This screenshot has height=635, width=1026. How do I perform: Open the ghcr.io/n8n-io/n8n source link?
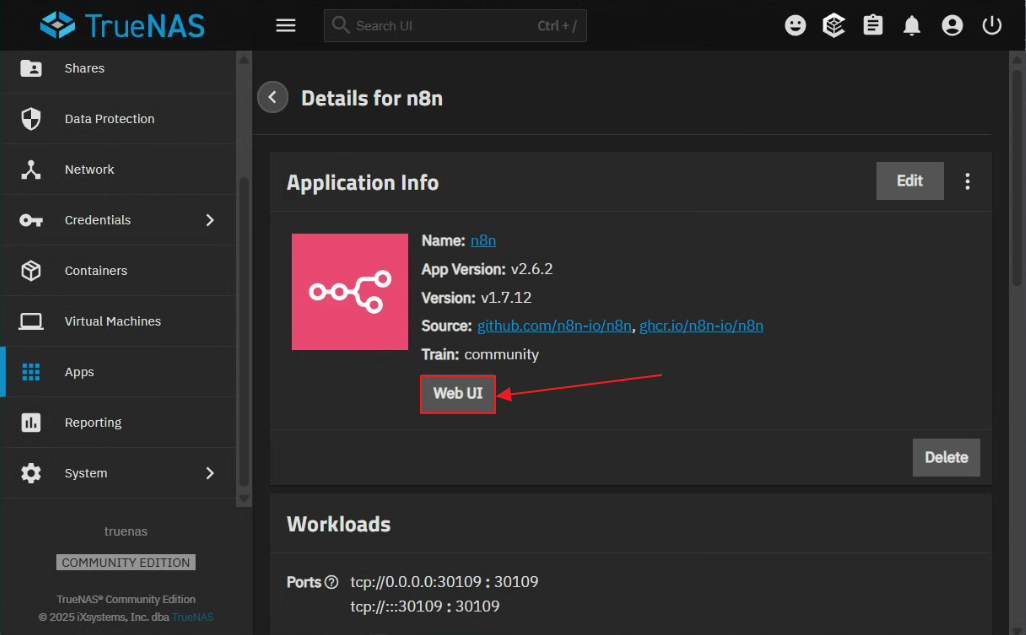(x=701, y=326)
